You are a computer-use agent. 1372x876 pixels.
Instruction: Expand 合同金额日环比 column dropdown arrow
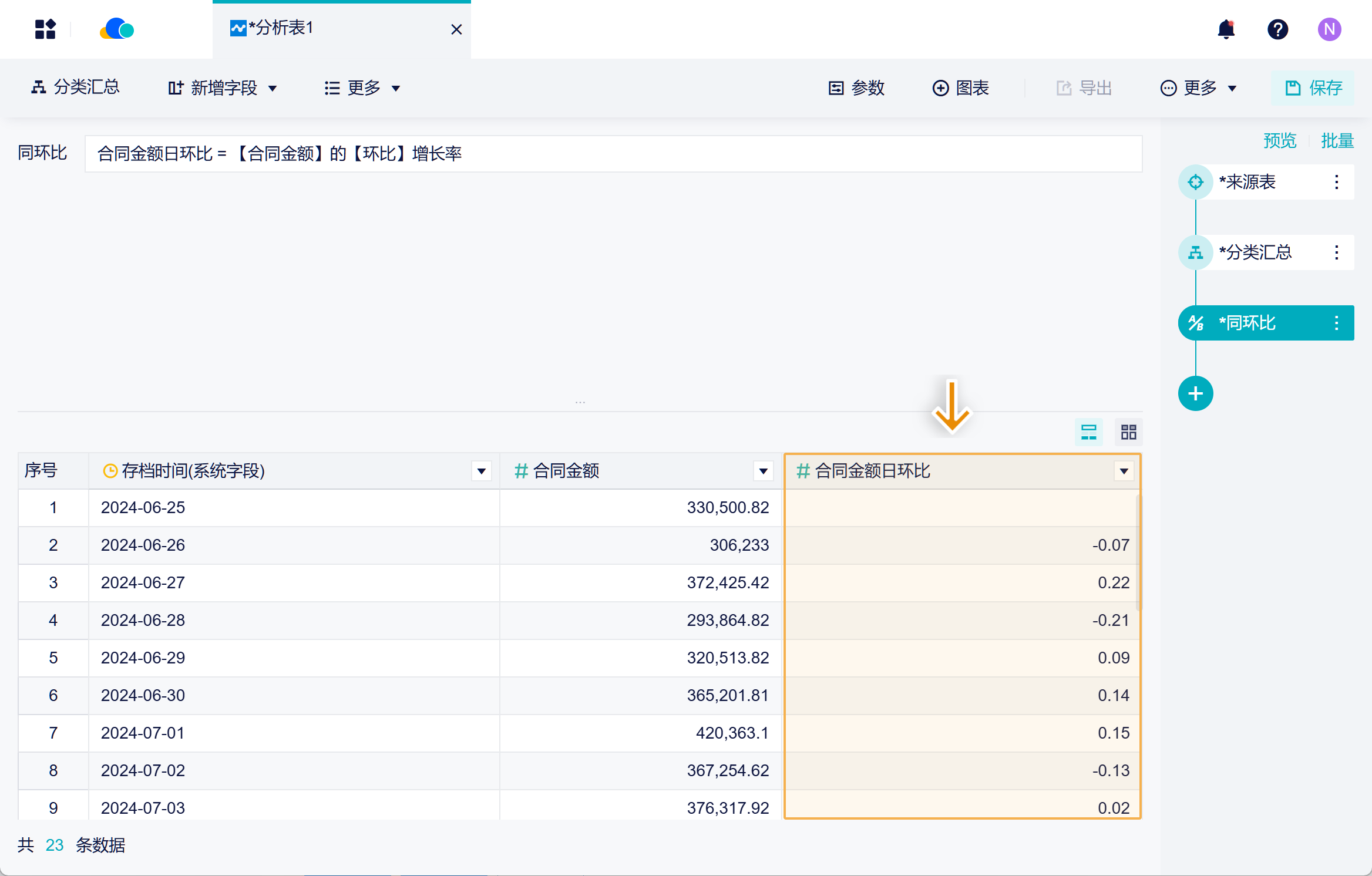click(x=1124, y=471)
